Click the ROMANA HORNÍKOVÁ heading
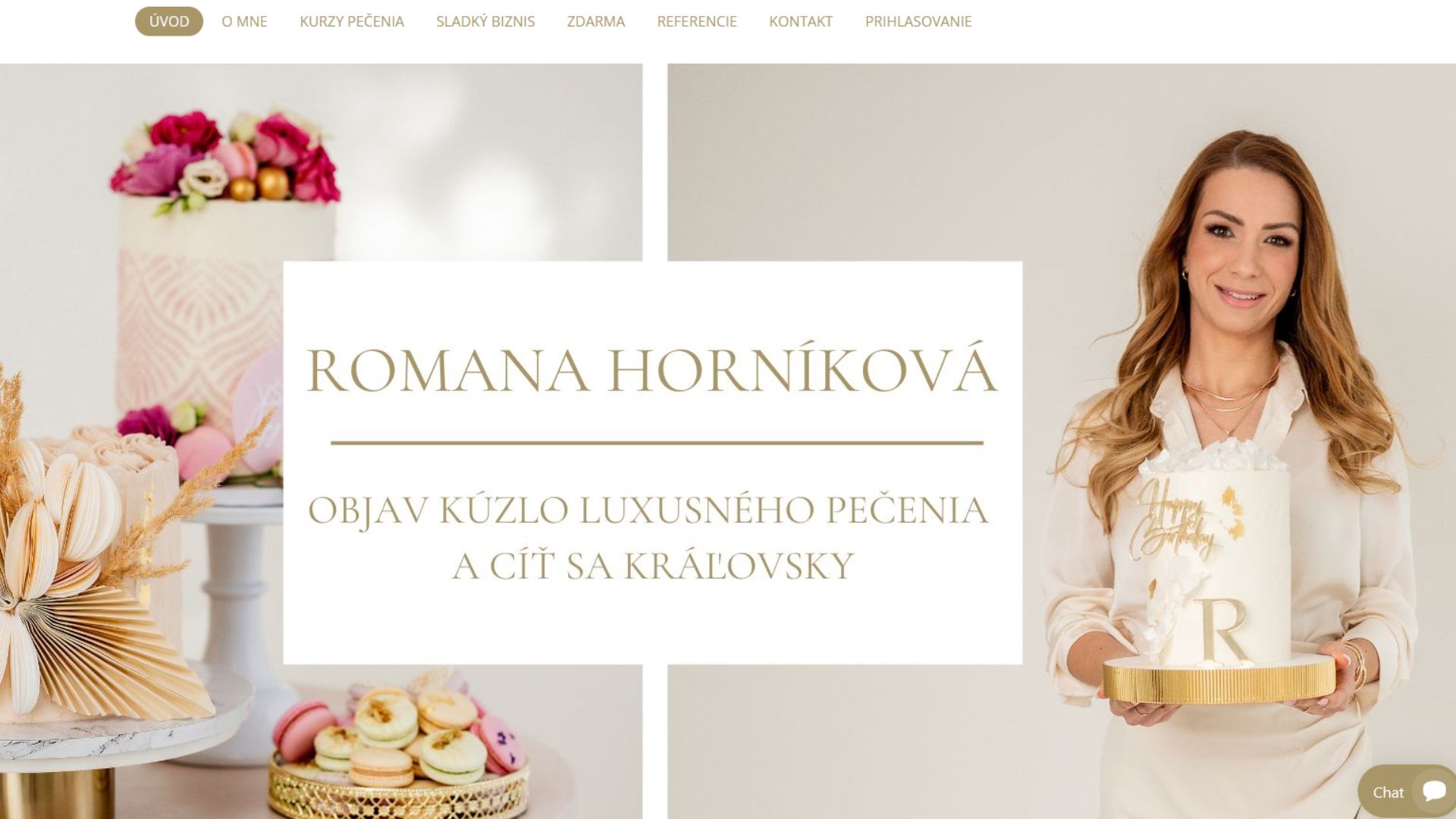The width and height of the screenshot is (1456, 819). pos(652,369)
